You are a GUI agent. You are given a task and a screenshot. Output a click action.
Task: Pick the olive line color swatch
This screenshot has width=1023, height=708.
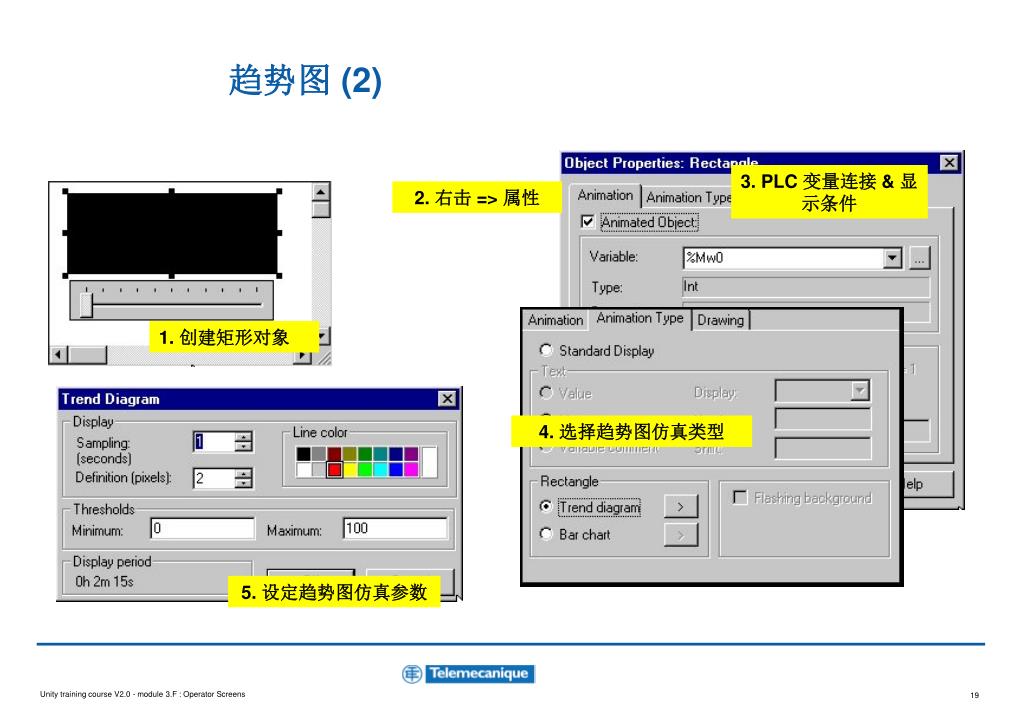349,454
